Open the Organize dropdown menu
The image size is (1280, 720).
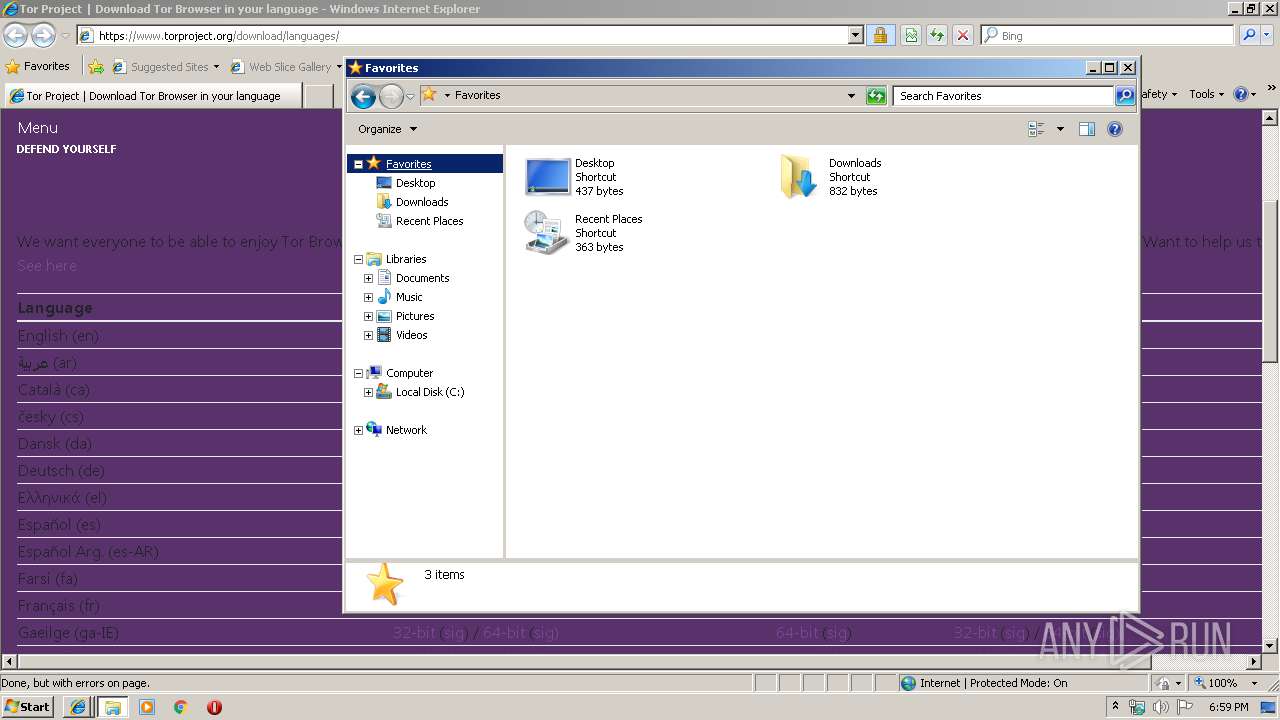pos(388,129)
